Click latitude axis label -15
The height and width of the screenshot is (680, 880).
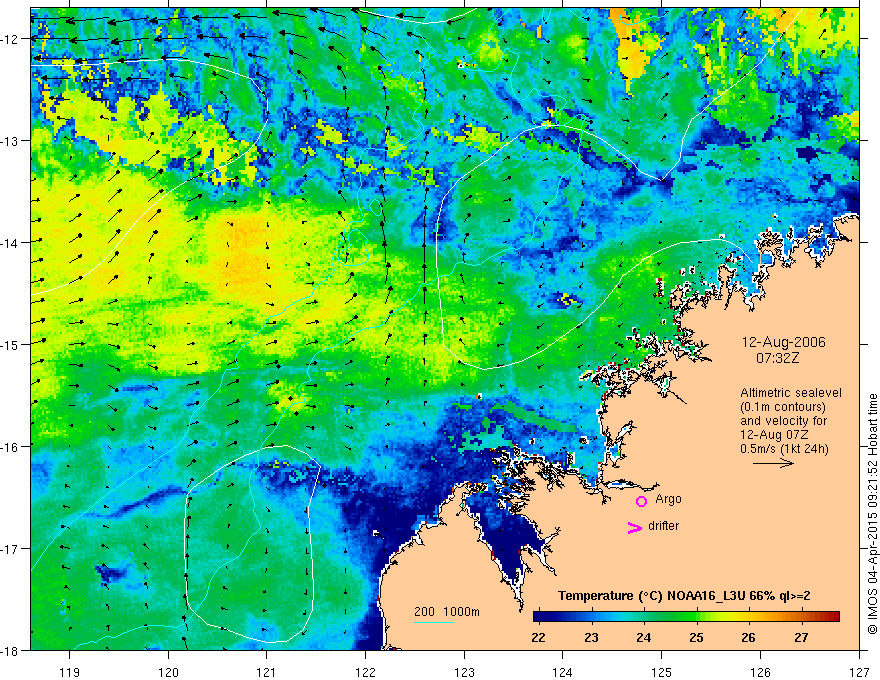coord(11,344)
